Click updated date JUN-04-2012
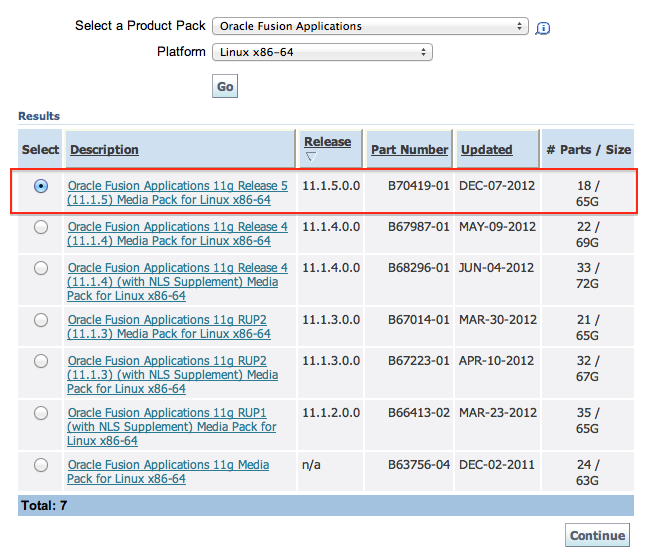The image size is (645, 554). tap(497, 268)
